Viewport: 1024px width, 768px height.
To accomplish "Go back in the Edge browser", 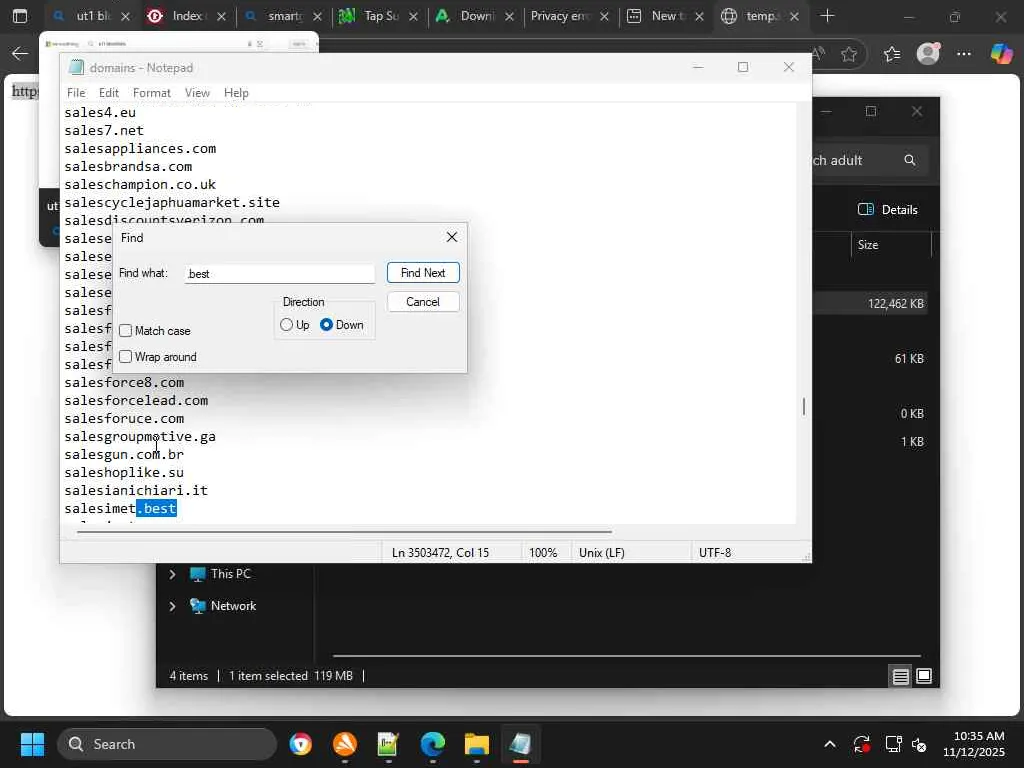I will click(x=20, y=54).
